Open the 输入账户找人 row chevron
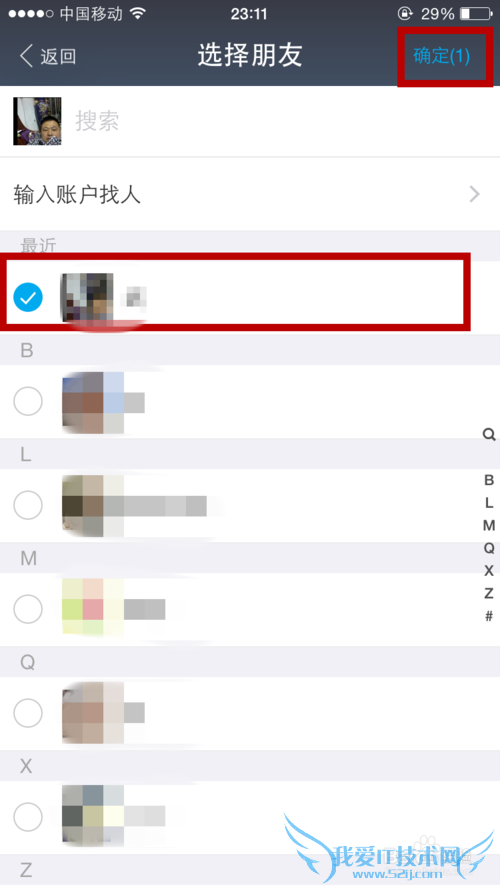Viewport: 500px width, 889px height. click(x=475, y=194)
